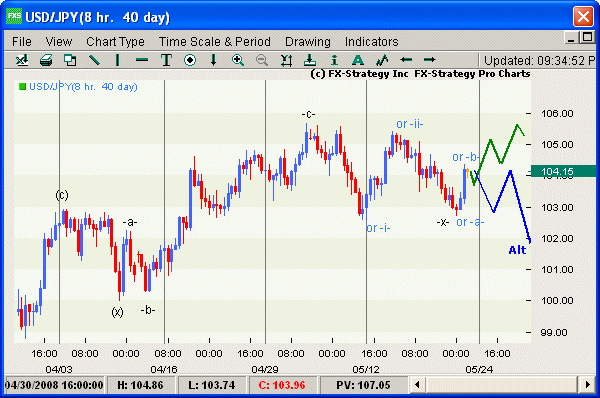Click the 'L: 103.74' status field
The height and width of the screenshot is (398, 600).
pyautogui.click(x=212, y=385)
